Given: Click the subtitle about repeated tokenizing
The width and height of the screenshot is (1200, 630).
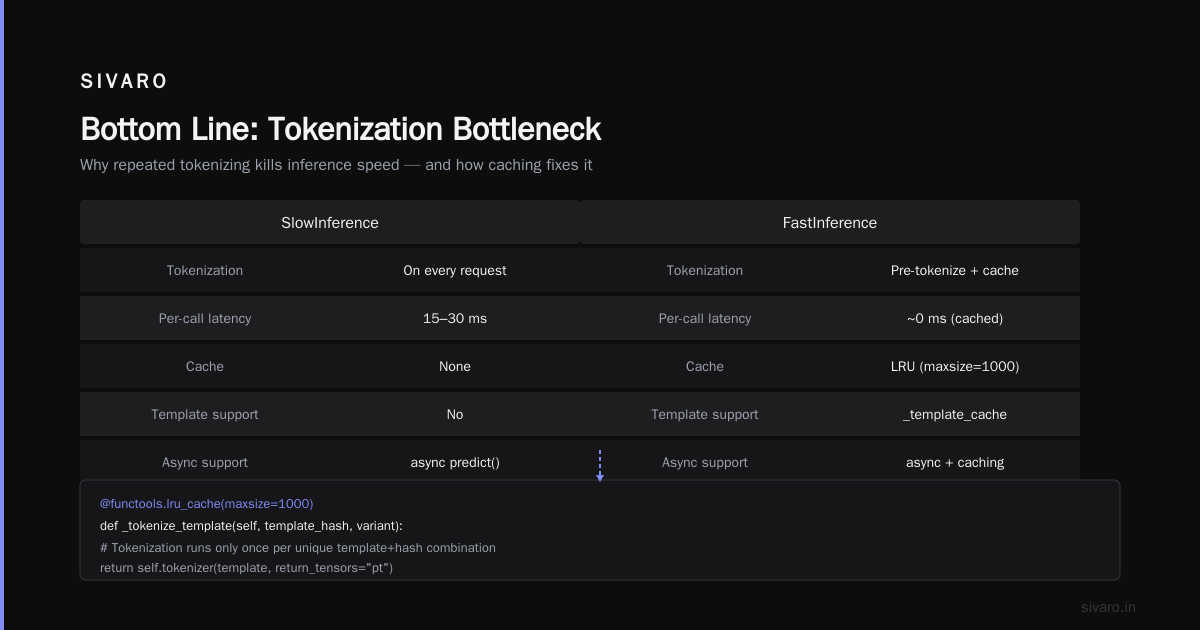Looking at the screenshot, I should [336, 164].
